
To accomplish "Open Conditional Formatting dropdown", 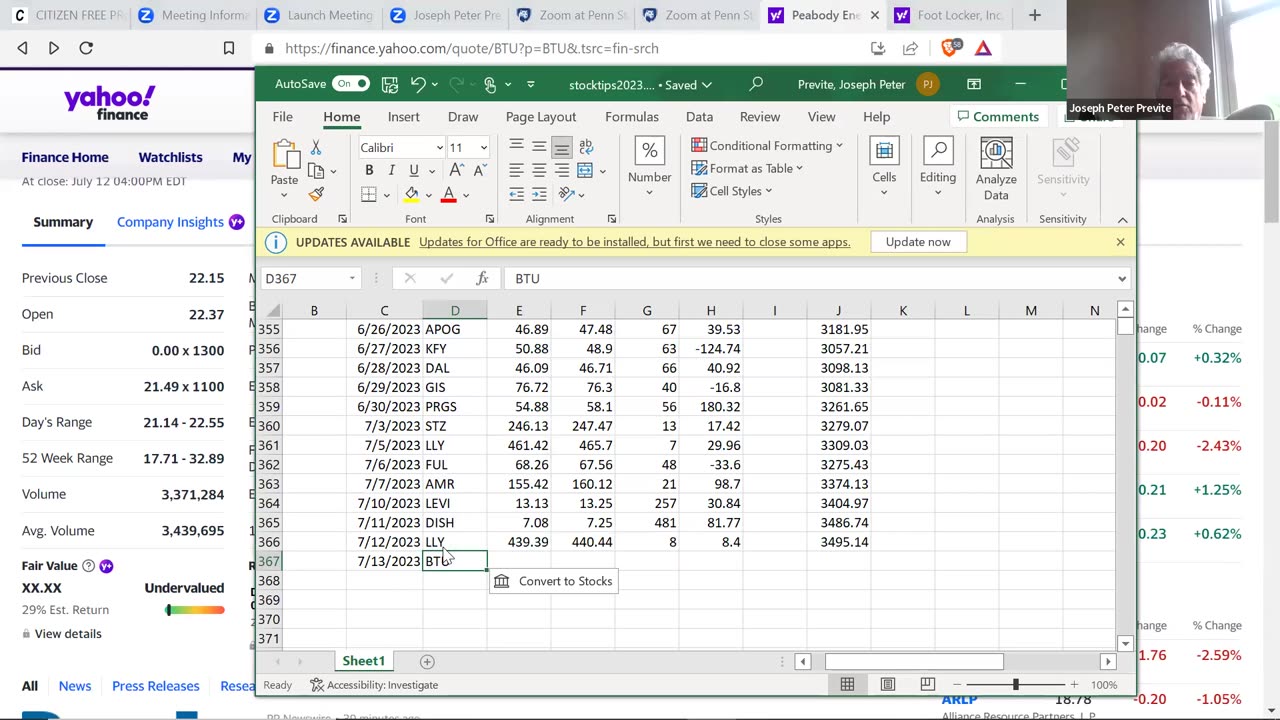I will tap(768, 146).
